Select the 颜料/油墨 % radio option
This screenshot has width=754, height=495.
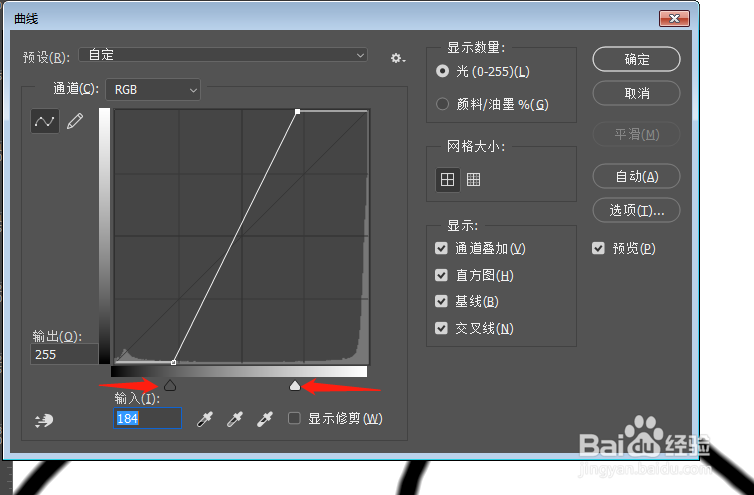(442, 104)
